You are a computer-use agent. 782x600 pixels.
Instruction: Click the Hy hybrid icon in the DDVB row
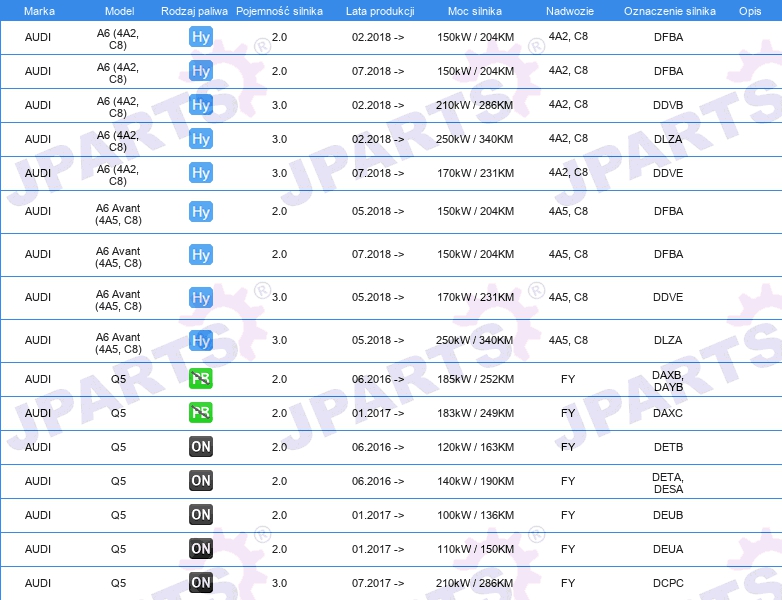click(x=201, y=105)
